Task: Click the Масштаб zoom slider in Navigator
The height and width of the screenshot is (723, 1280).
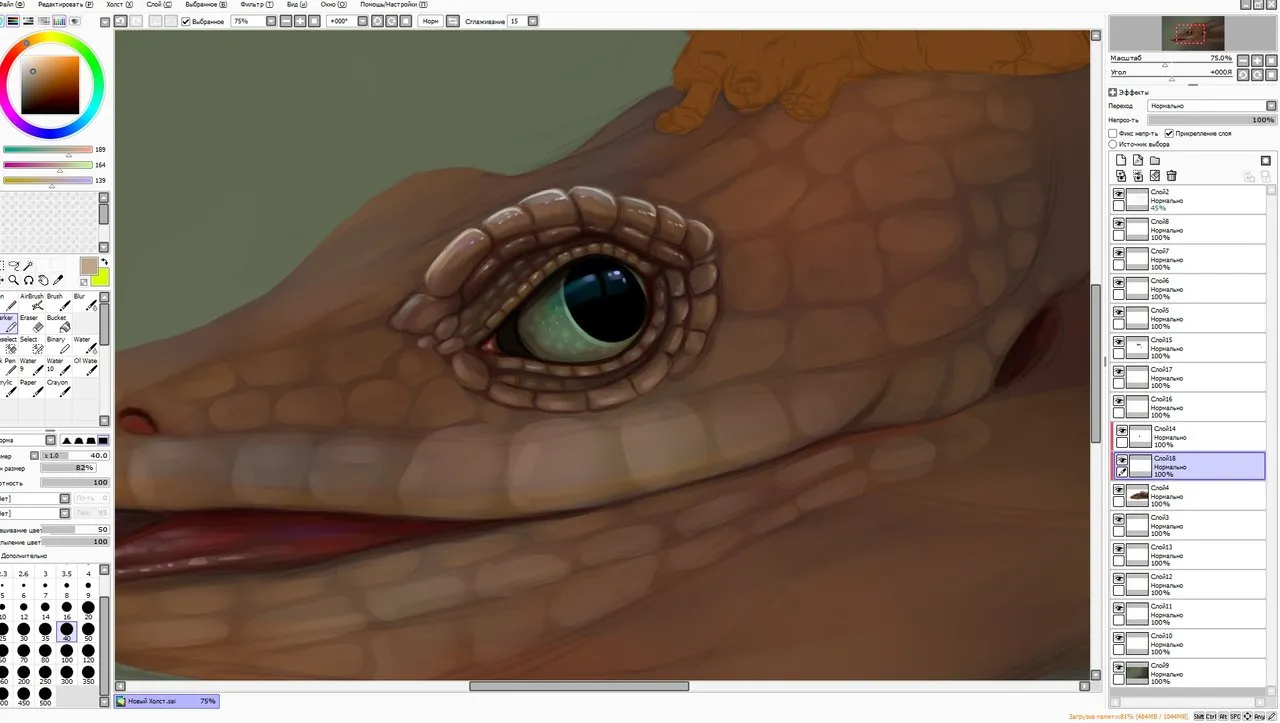Action: [1170, 65]
